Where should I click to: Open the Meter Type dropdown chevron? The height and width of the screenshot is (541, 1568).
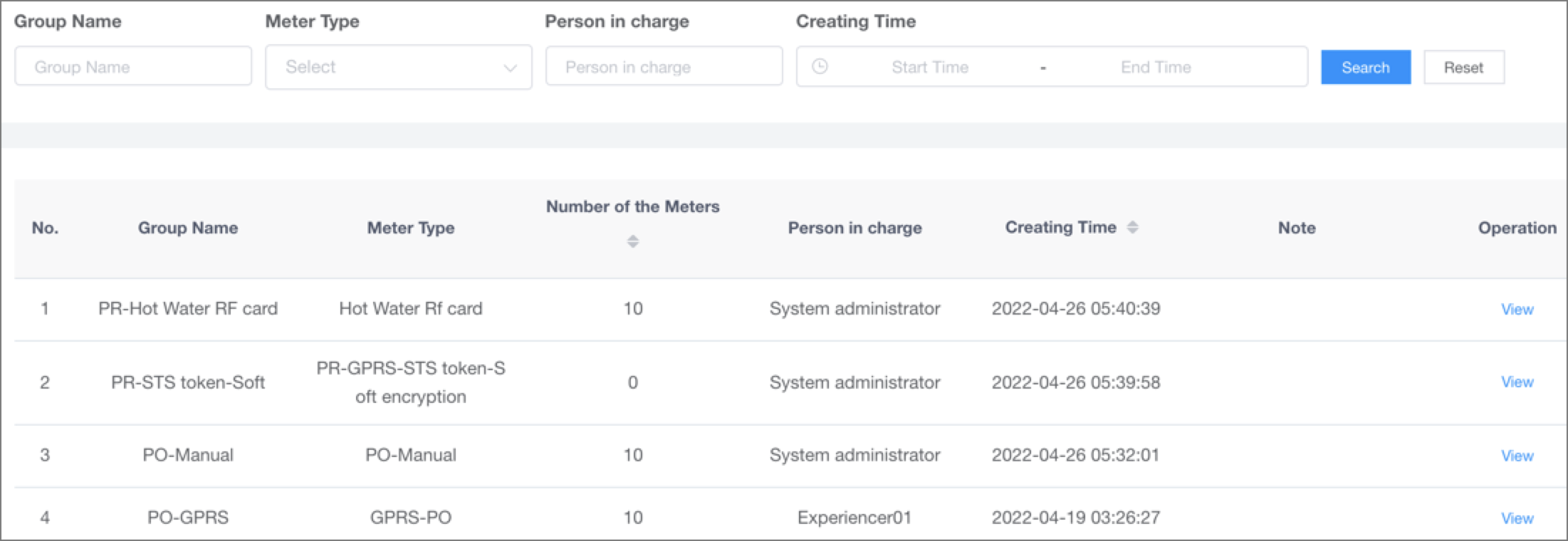pos(510,68)
